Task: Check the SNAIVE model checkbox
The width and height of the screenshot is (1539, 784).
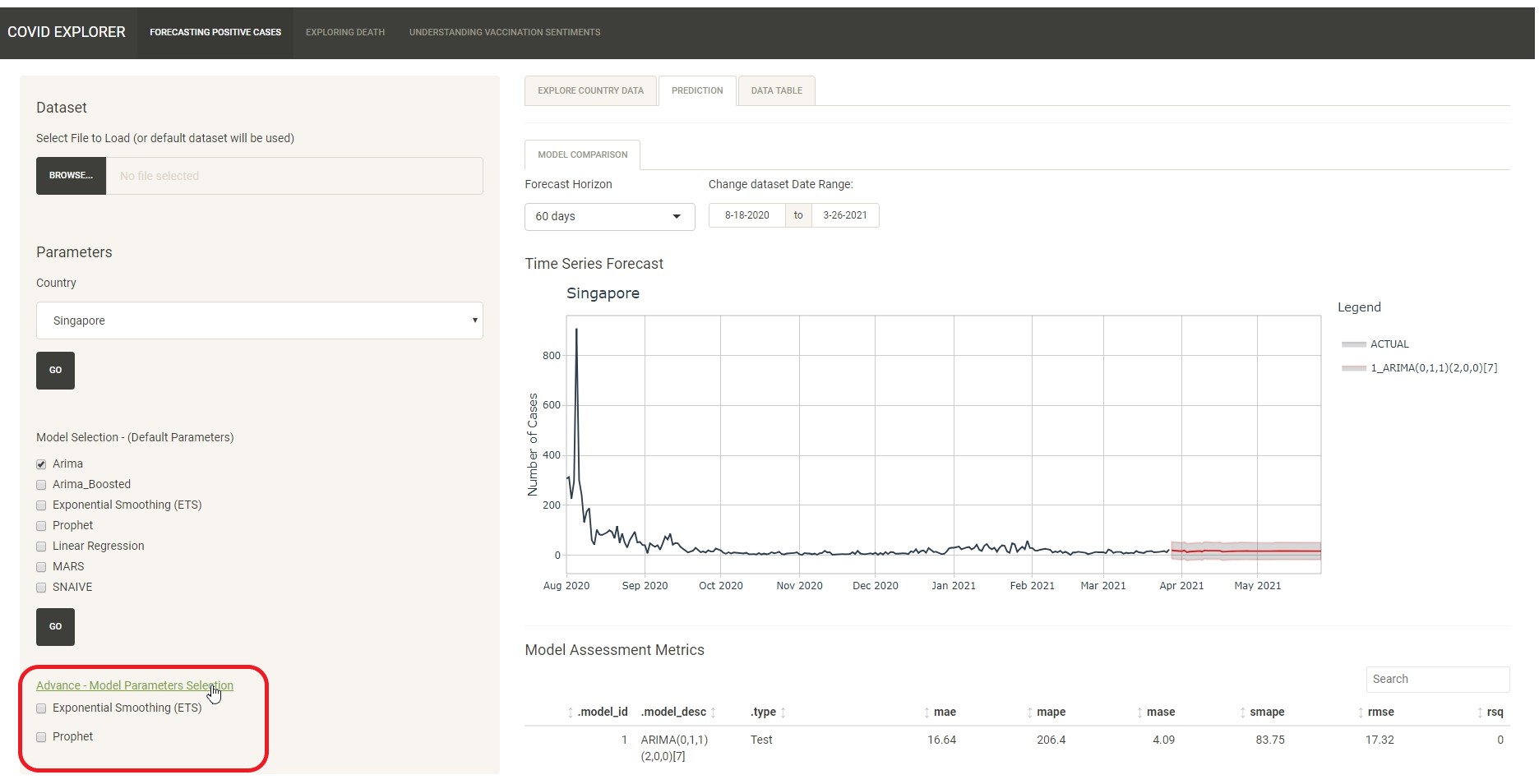Action: click(41, 588)
